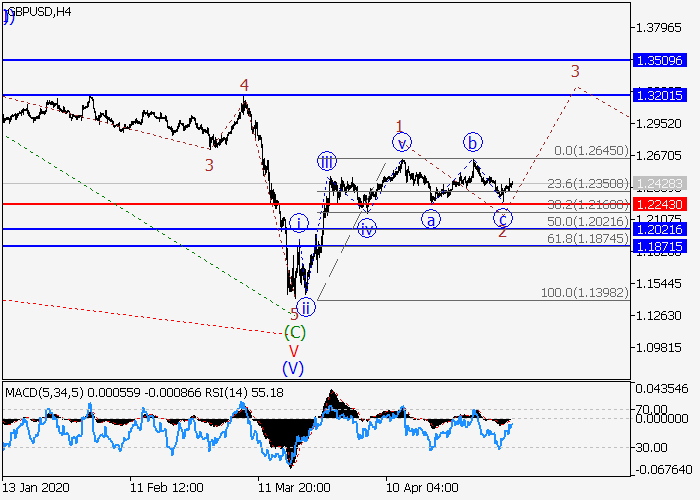
Task: Click the circled wave b marker
Action: tap(472, 141)
